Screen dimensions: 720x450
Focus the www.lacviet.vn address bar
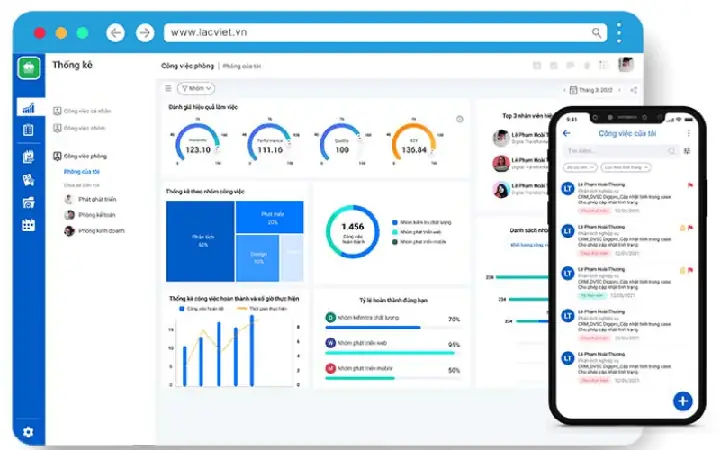[385, 33]
